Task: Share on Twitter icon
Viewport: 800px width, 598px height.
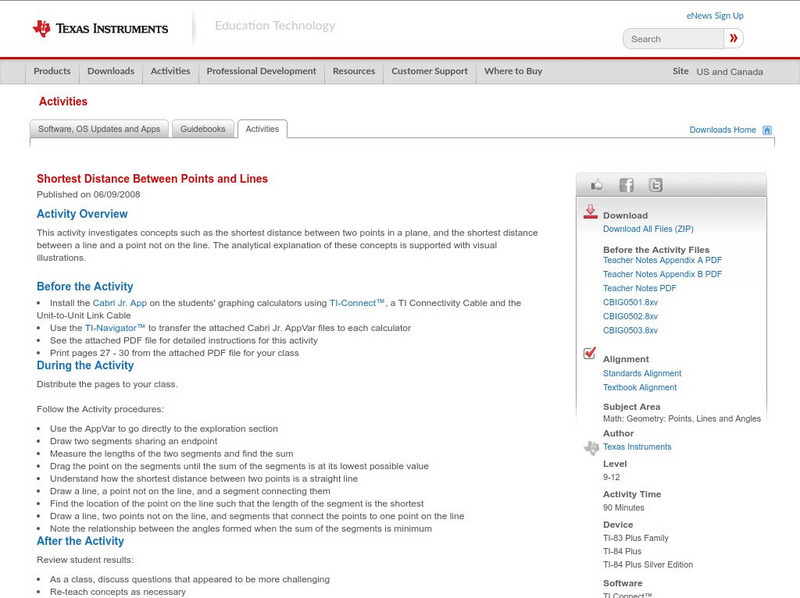Action: point(655,185)
